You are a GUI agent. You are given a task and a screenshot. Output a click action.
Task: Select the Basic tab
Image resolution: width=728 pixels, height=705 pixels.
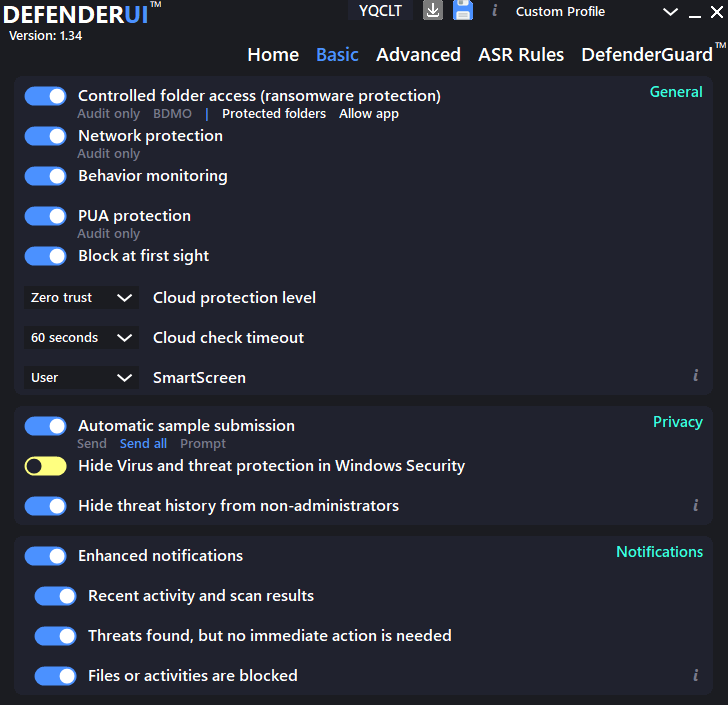[x=337, y=55]
